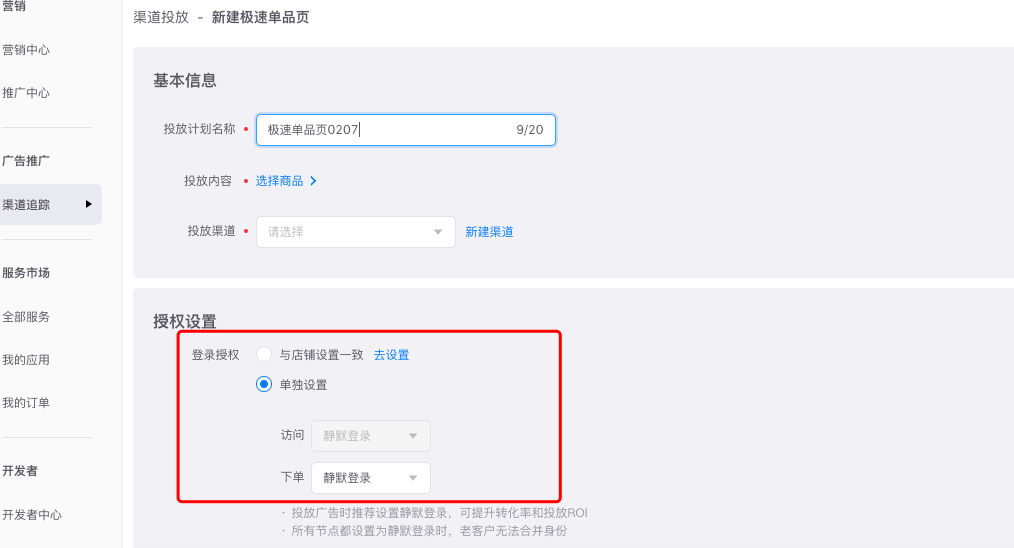Click the 访问 dropdown caret icon
The image size is (1014, 548).
point(413,436)
